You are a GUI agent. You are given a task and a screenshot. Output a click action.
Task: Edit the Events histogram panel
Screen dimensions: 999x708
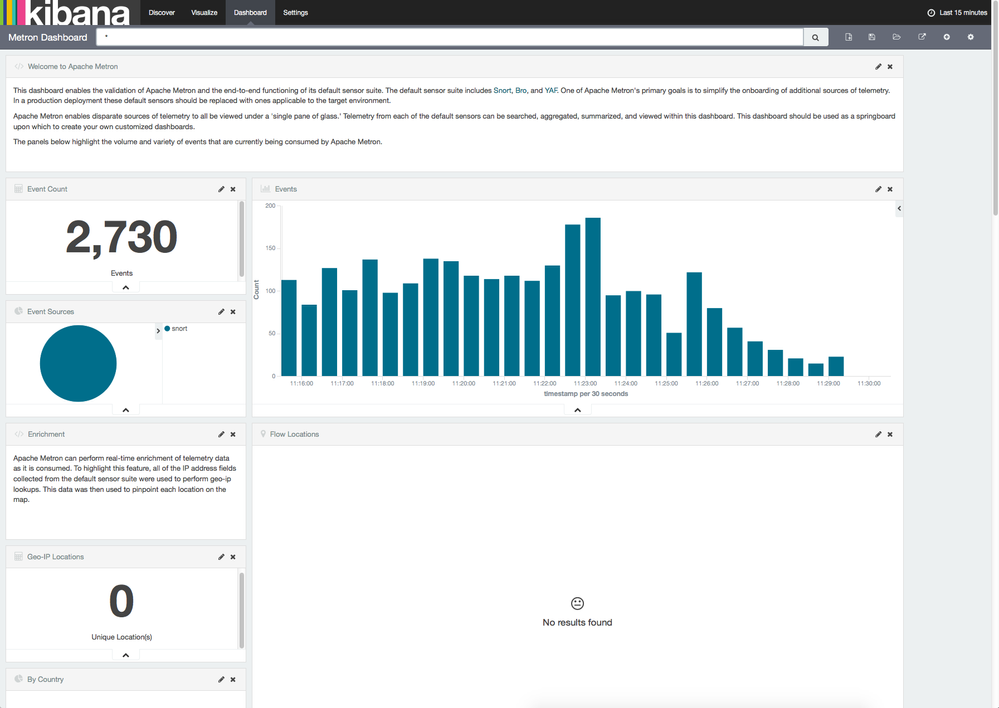(878, 189)
